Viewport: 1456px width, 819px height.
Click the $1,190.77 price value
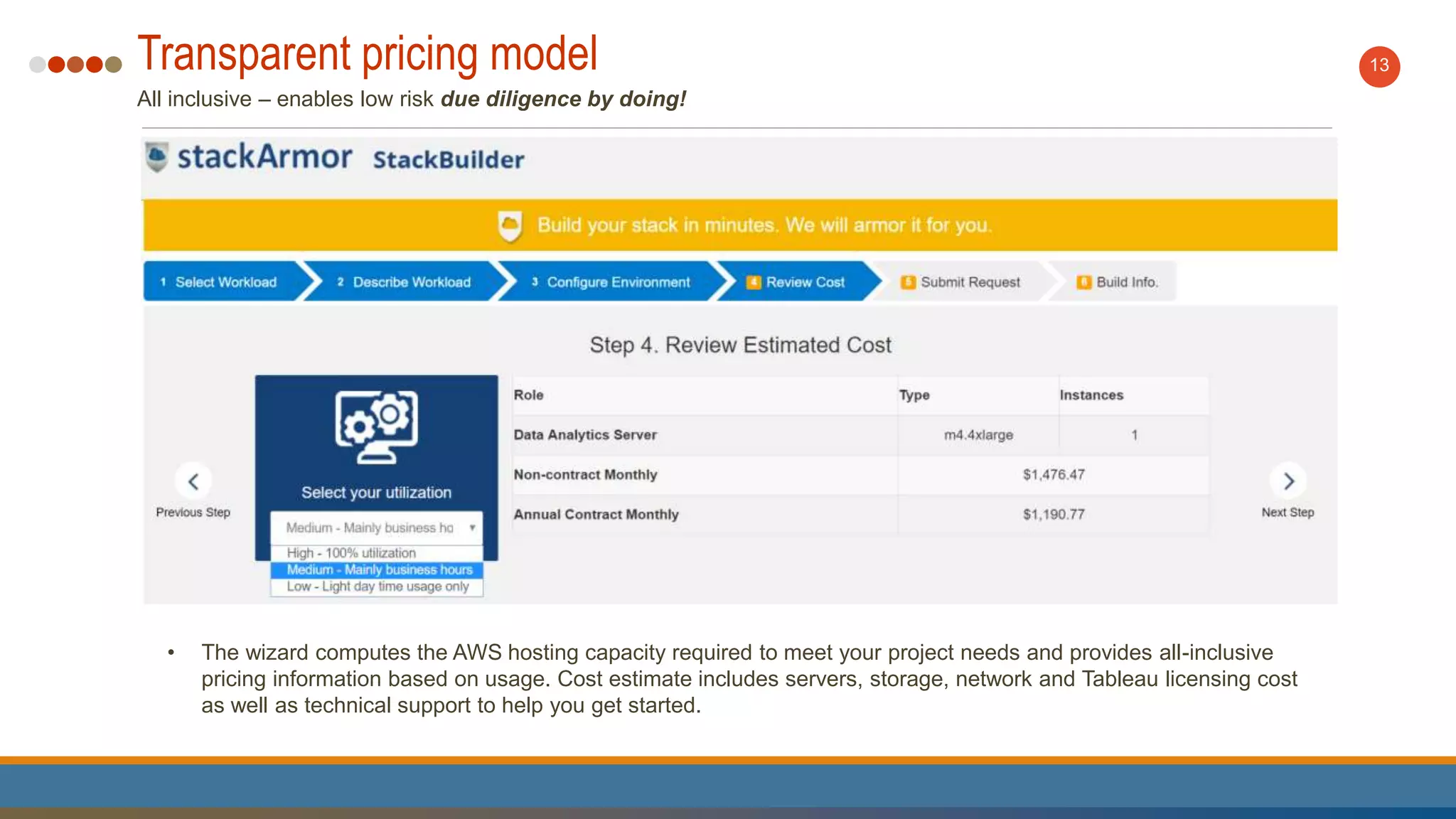coord(1054,514)
